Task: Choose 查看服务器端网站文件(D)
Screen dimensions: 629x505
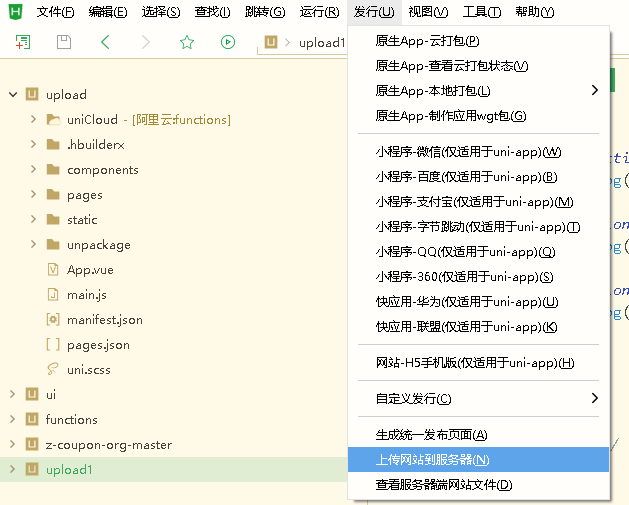Action: tap(478, 485)
